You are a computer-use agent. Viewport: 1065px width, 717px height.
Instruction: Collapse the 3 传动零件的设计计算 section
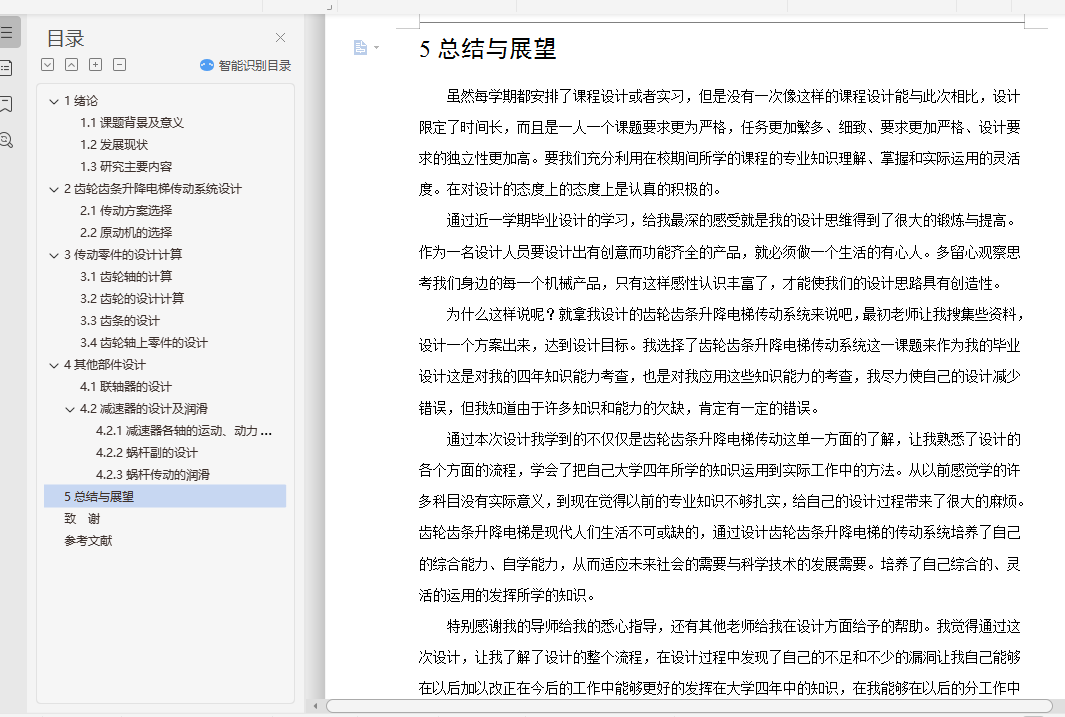click(x=54, y=255)
